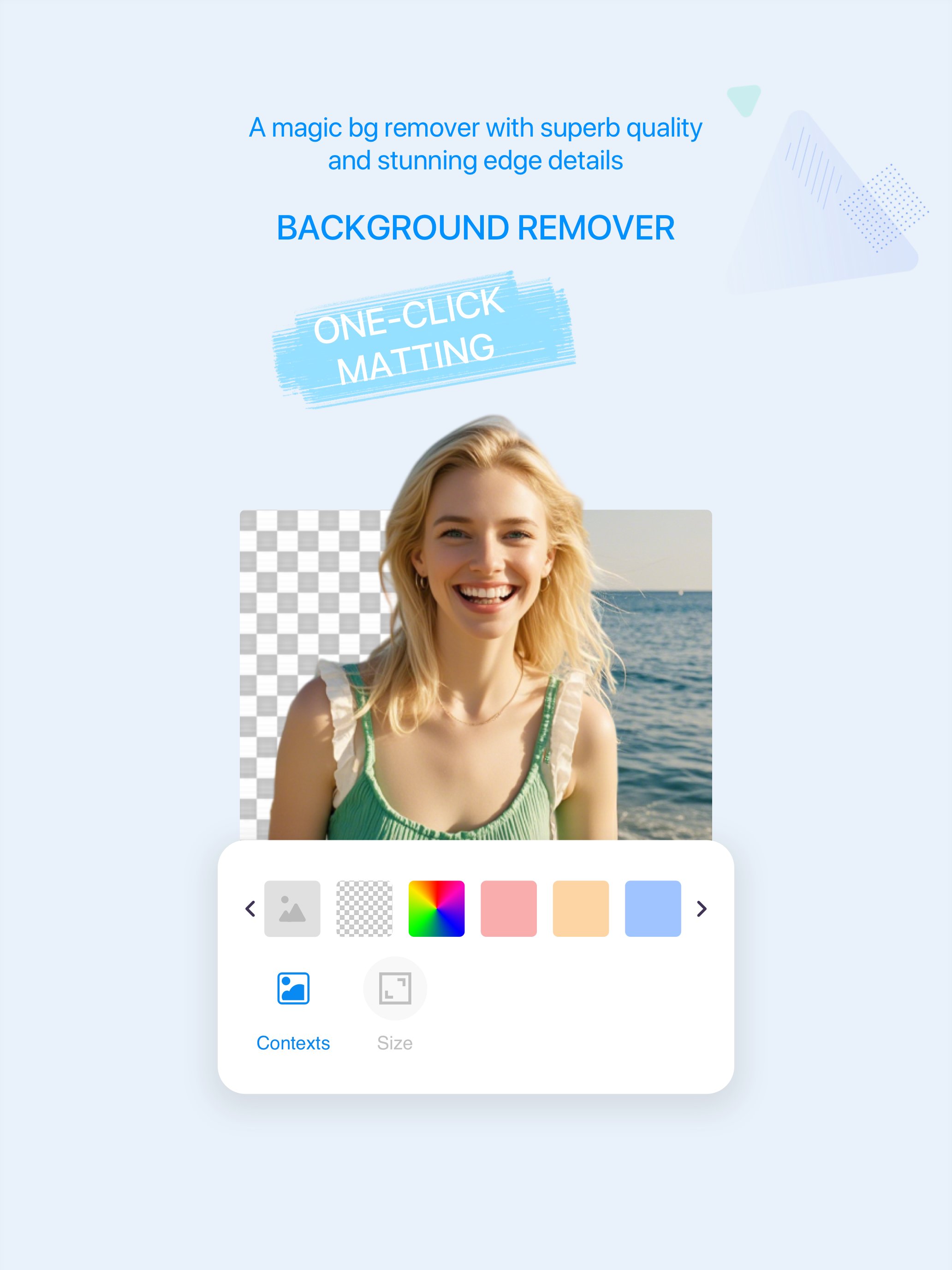
Task: Choose the transparent checkerboard background swatch
Action: (364, 908)
